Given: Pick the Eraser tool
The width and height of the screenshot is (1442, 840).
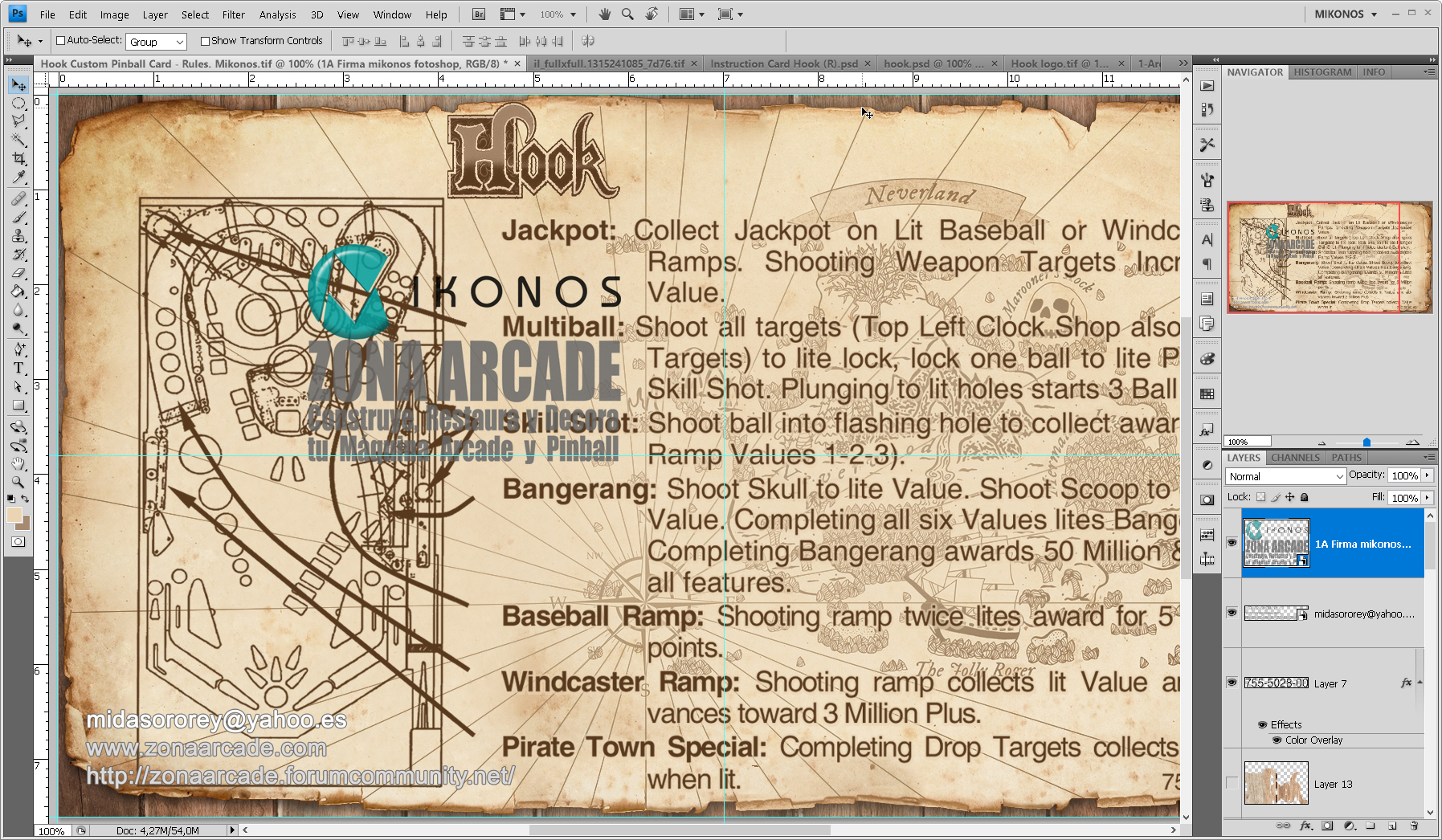Looking at the screenshot, I should [18, 273].
